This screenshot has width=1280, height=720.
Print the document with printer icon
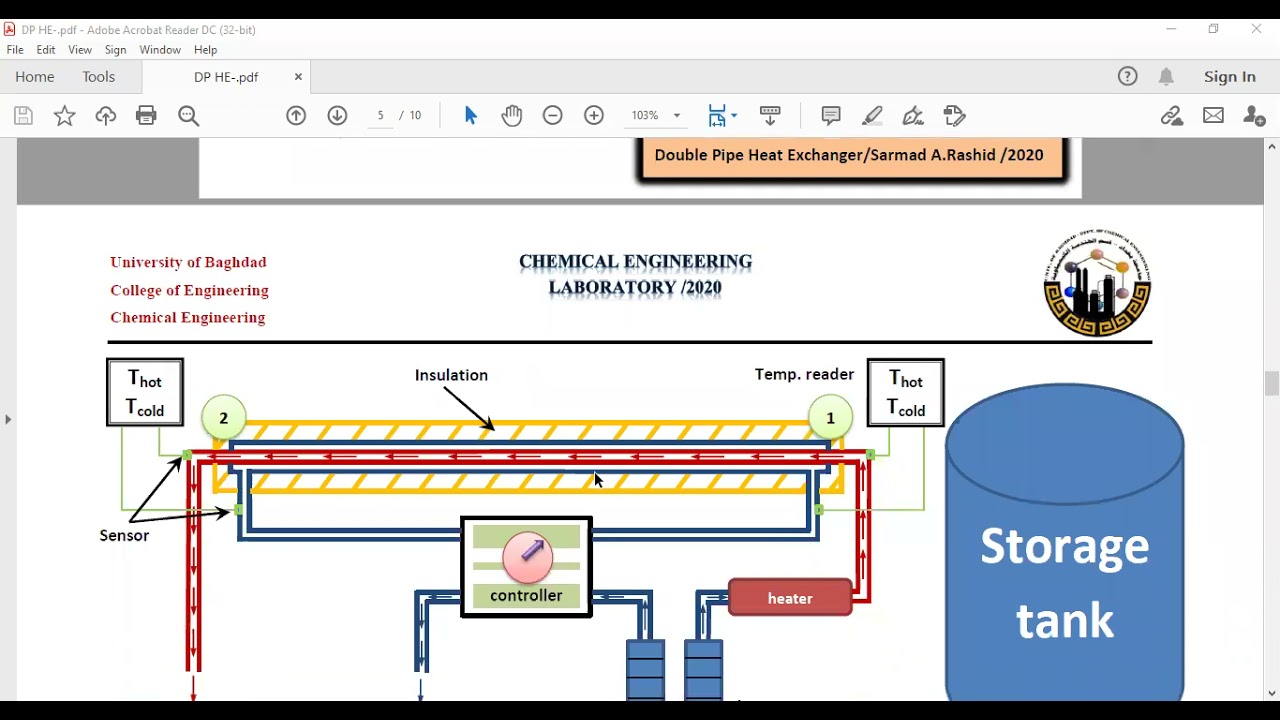(x=147, y=116)
